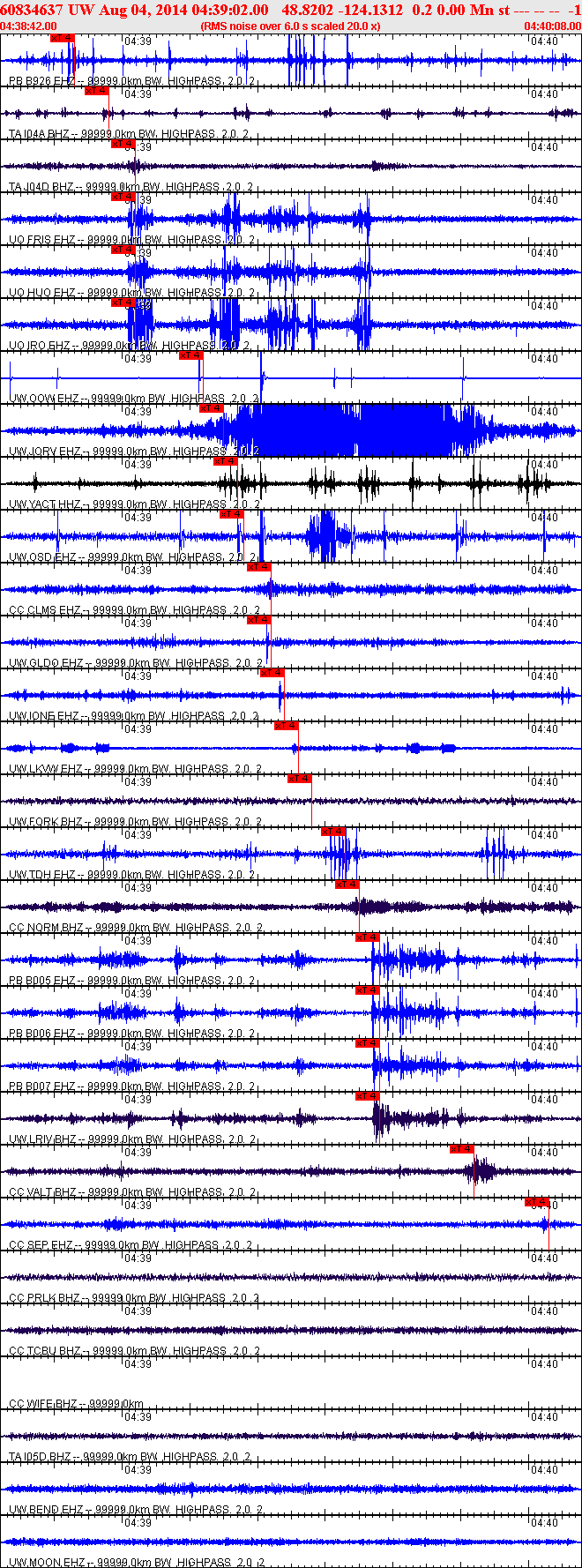Select the red pick flag on UW TDH trace
The image size is (582, 1568).
tap(333, 832)
